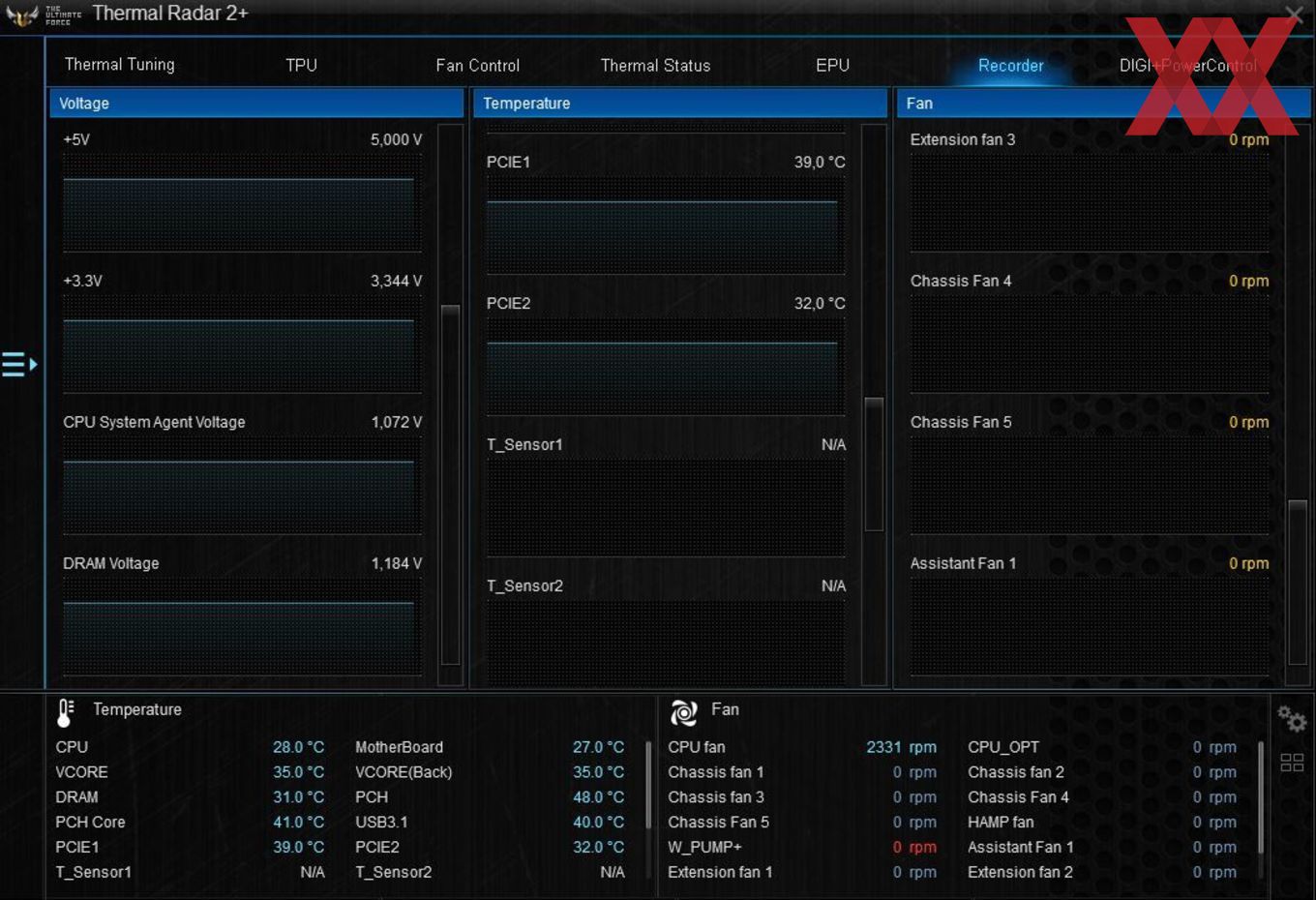Open the TPU tab
The height and width of the screenshot is (900, 1316).
point(301,65)
